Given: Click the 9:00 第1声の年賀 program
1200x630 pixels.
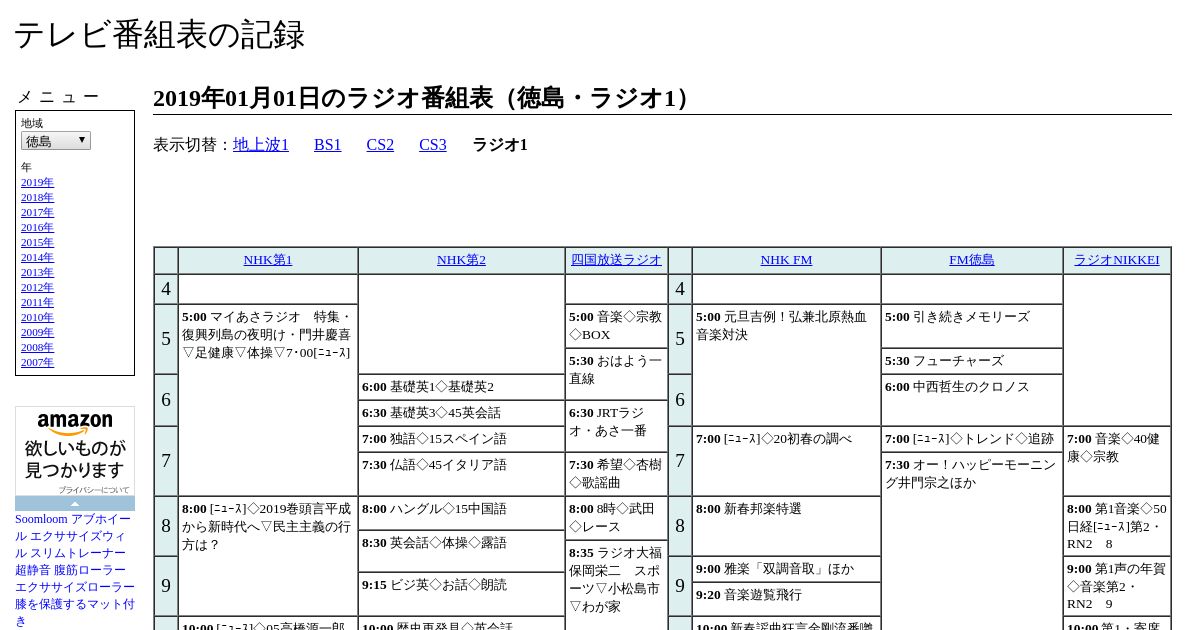Looking at the screenshot, I should tap(1117, 586).
